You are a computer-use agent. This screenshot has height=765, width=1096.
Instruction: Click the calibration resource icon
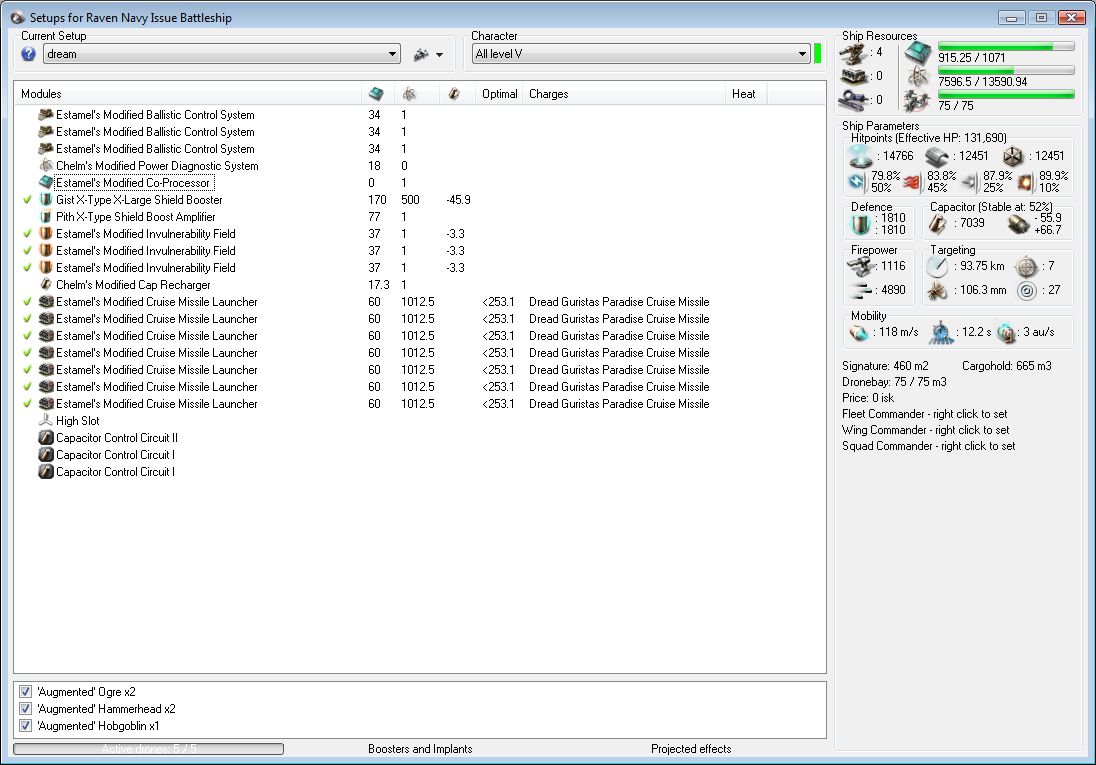851,100
